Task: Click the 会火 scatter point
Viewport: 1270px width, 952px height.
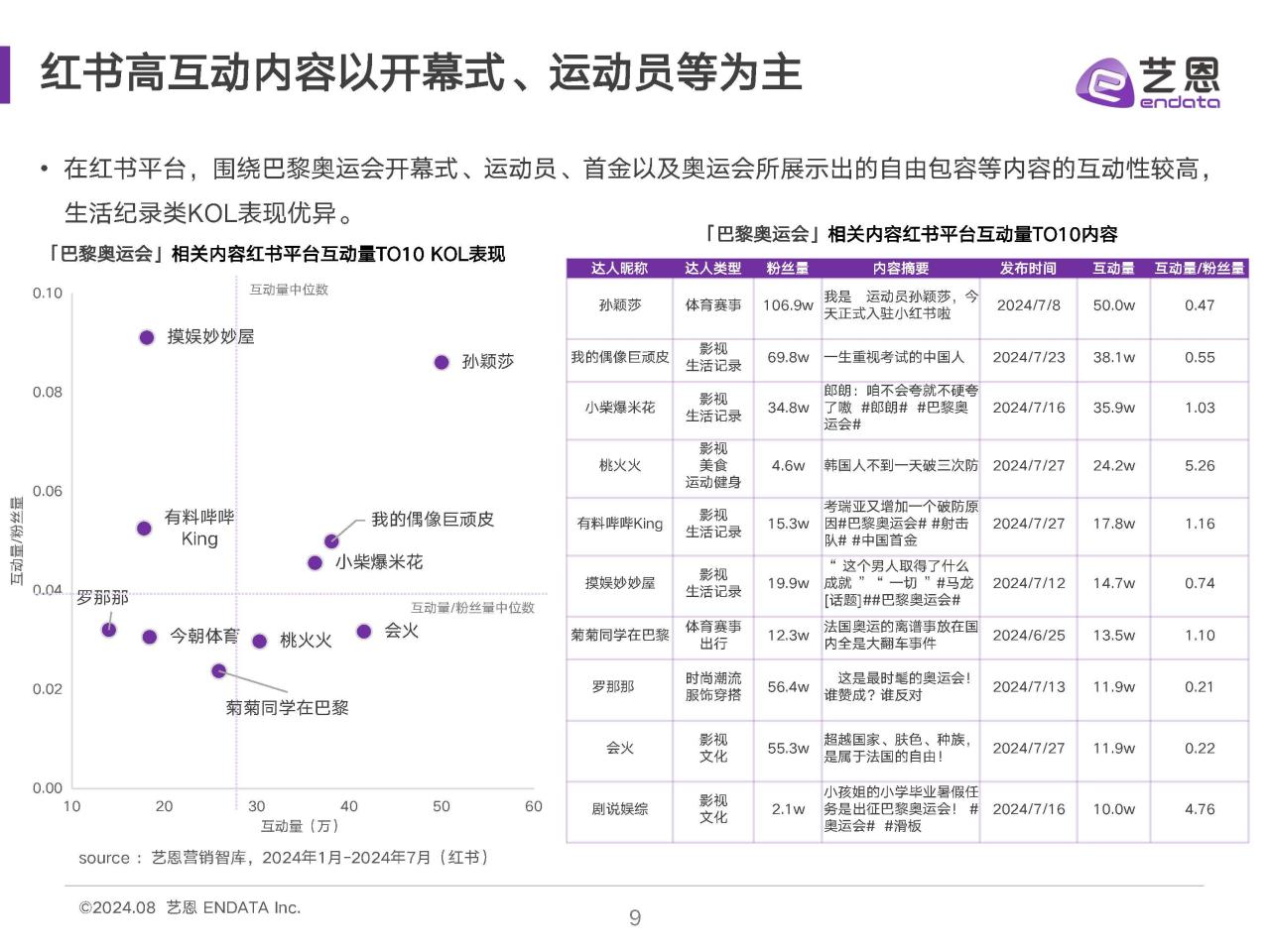Action: click(364, 631)
